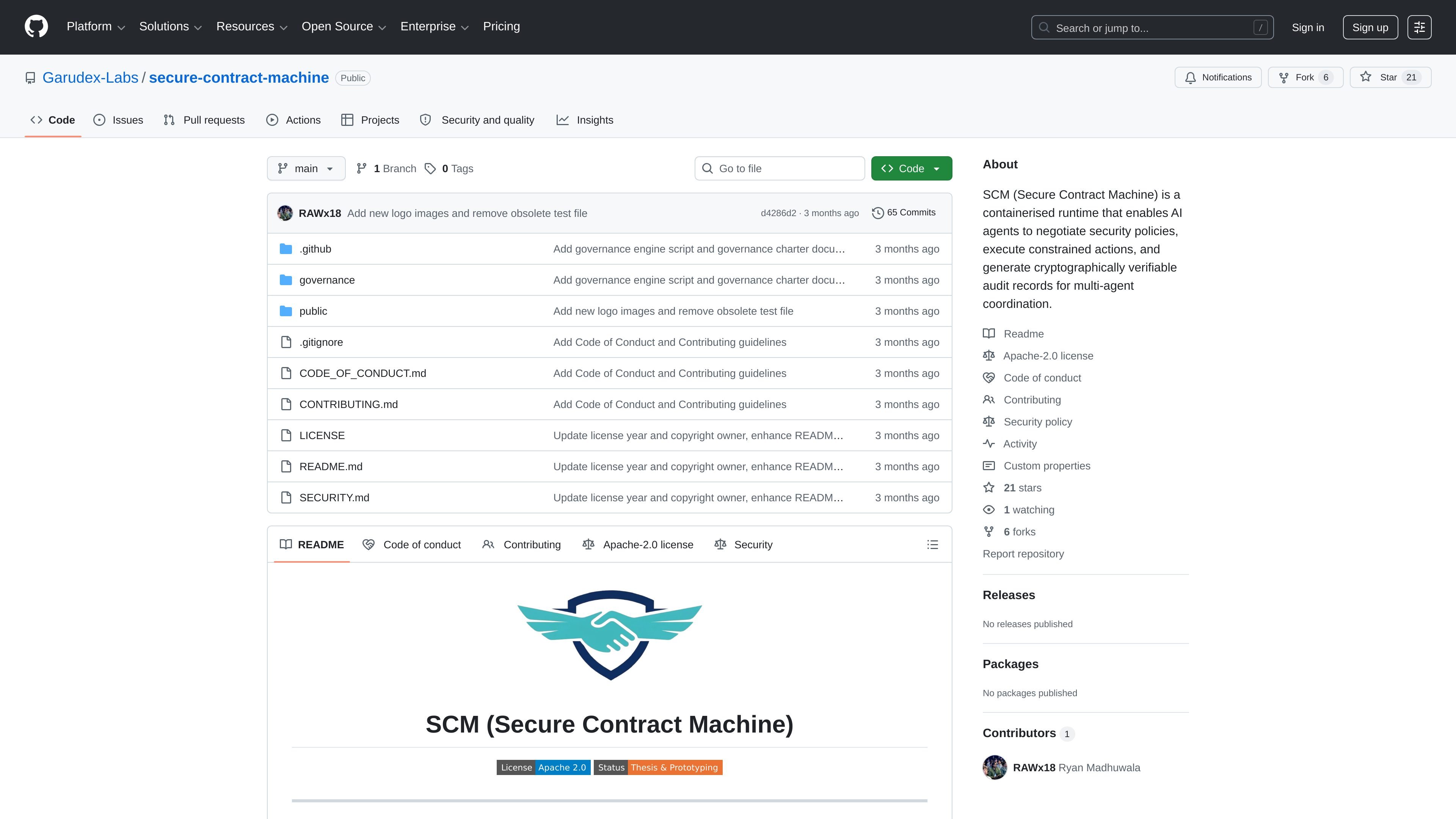Image resolution: width=1456 pixels, height=819 pixels.
Task: Click the notifications bell icon
Action: coord(1190,77)
